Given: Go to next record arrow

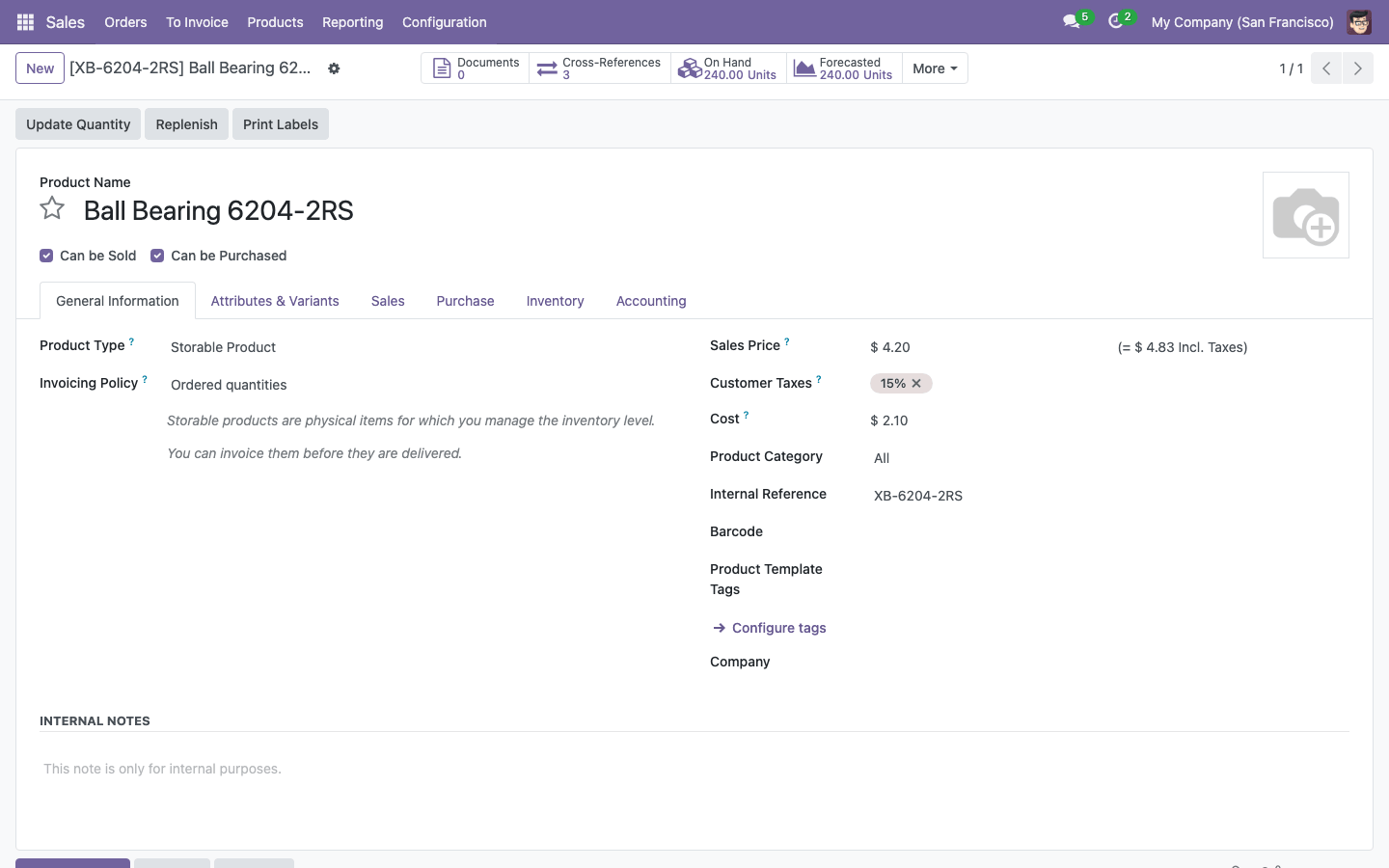Looking at the screenshot, I should click(1357, 68).
